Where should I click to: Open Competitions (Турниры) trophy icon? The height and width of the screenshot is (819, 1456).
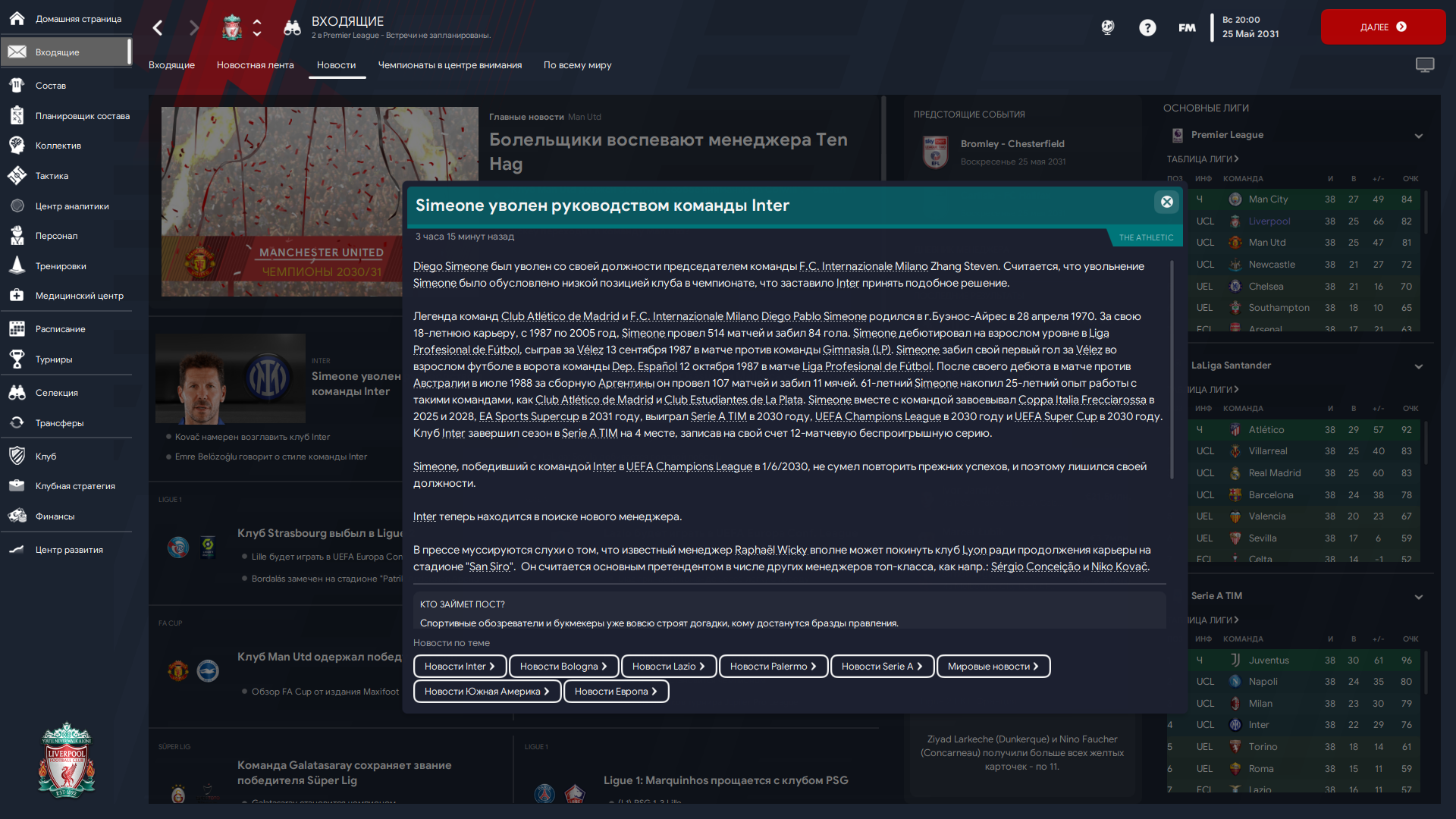pyautogui.click(x=17, y=359)
